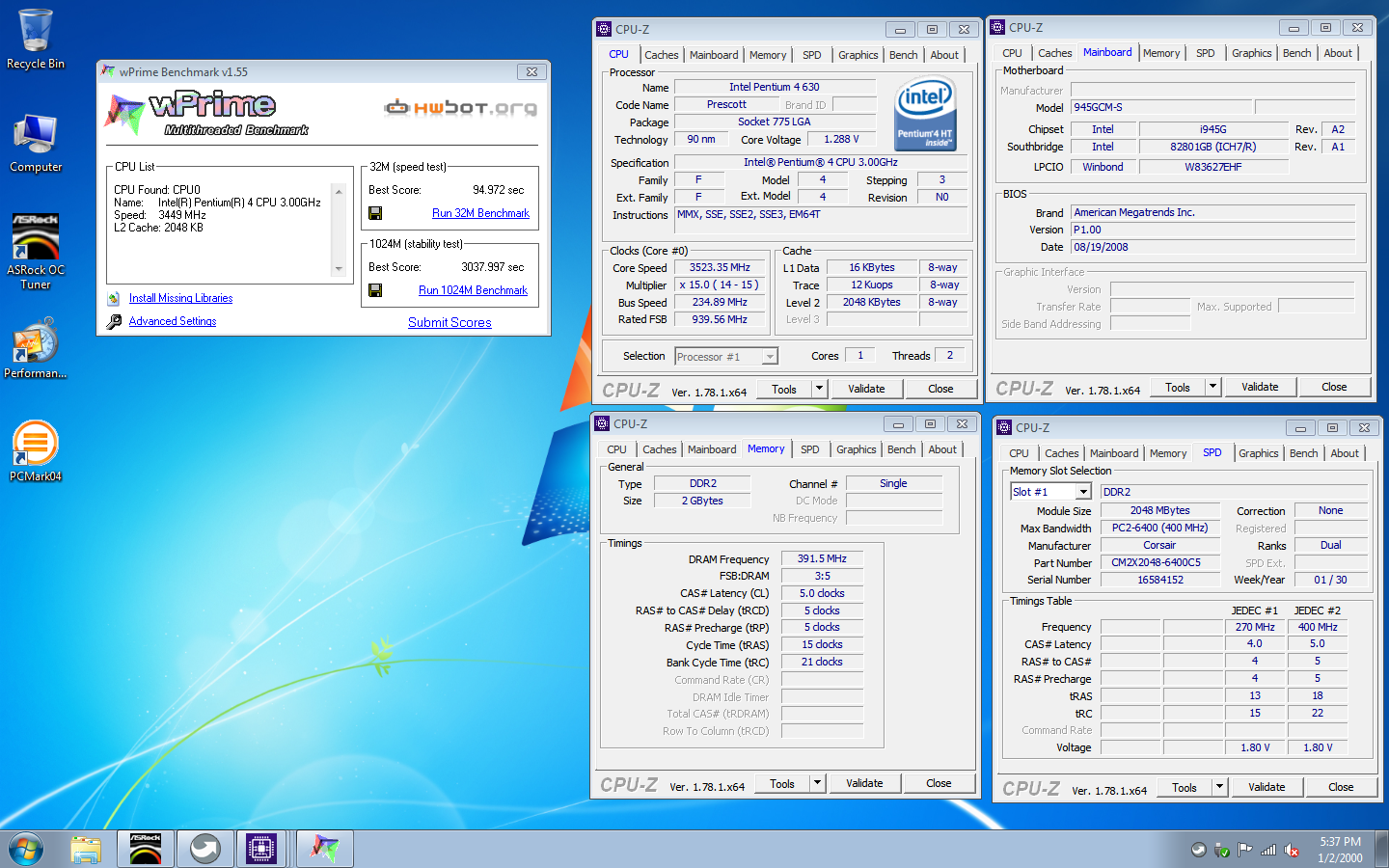
Task: Expand Tools arrow in CPU-Z CPU window
Action: 819,389
